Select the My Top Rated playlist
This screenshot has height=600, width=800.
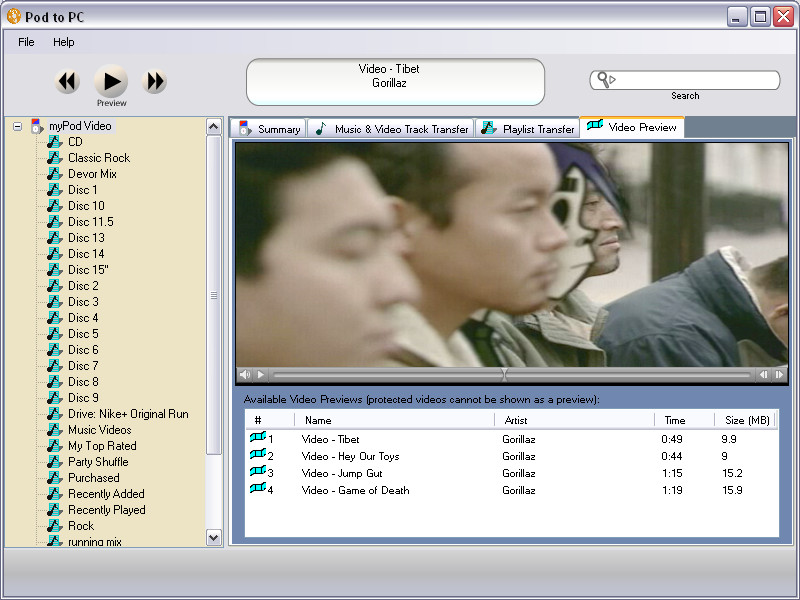point(102,446)
